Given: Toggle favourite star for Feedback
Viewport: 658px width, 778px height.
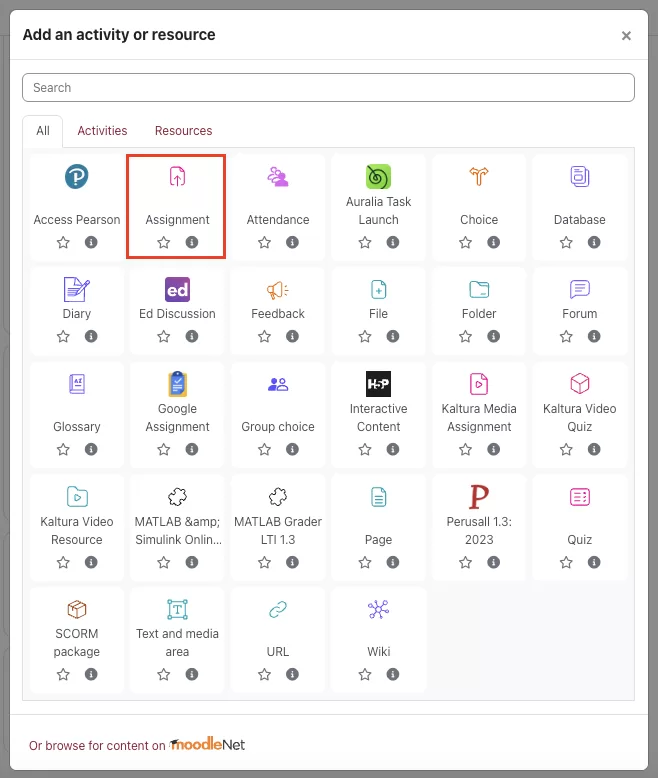Looking at the screenshot, I should (265, 336).
